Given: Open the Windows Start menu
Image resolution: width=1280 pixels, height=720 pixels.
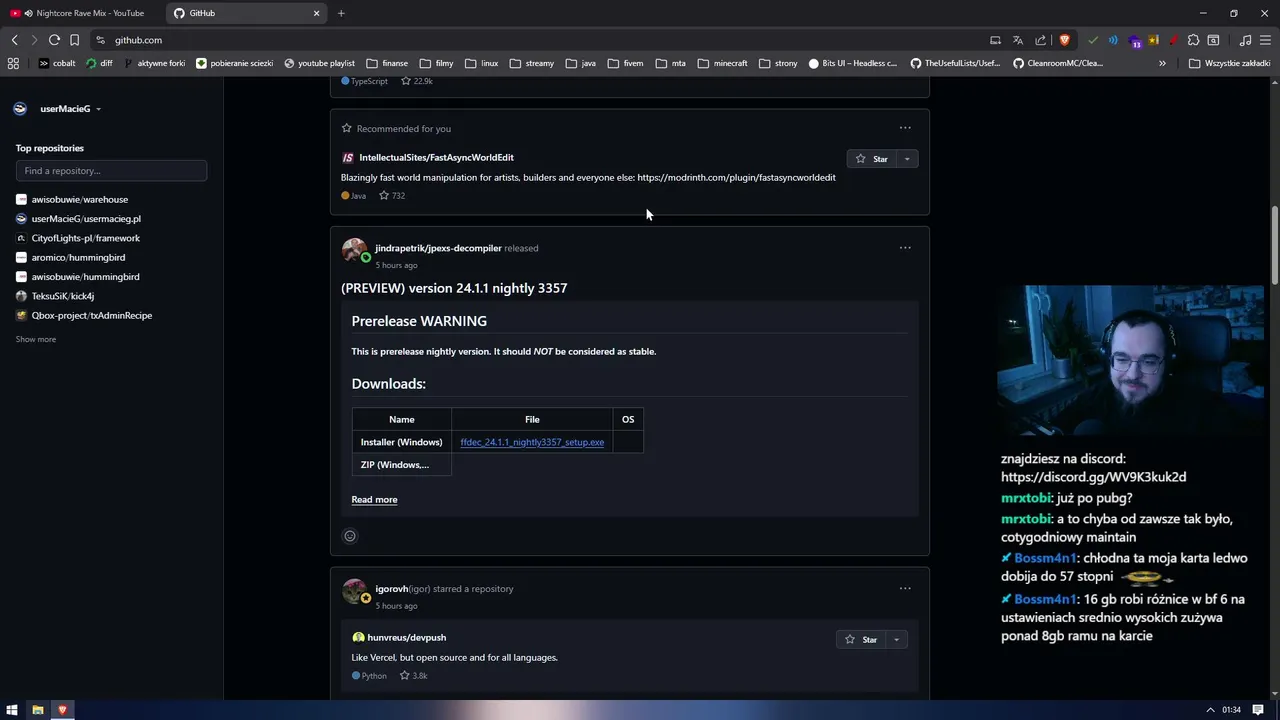Looking at the screenshot, I should pos(13,710).
